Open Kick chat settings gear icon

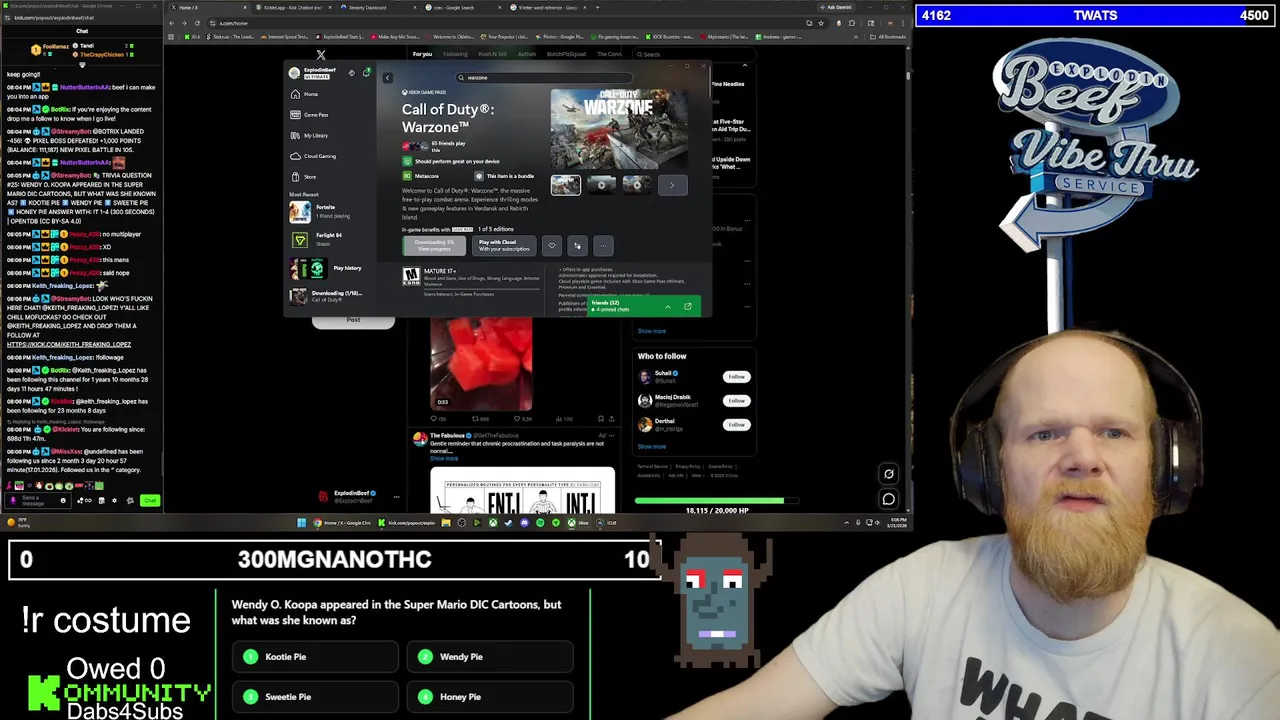tap(114, 500)
